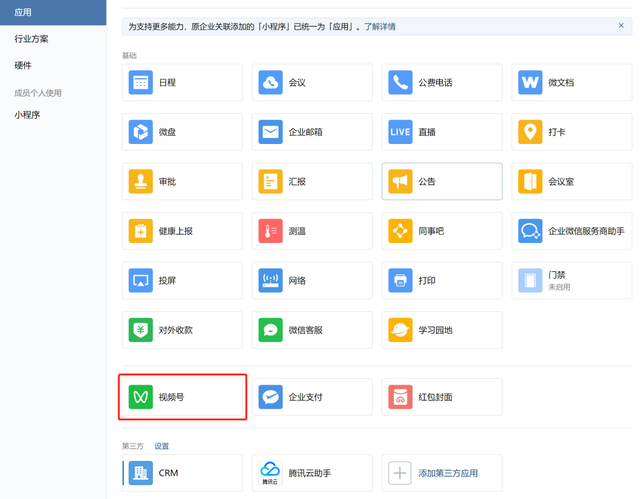Viewport: 640px width, 499px height.
Task: Click the CRM label text
Action: pos(168,473)
